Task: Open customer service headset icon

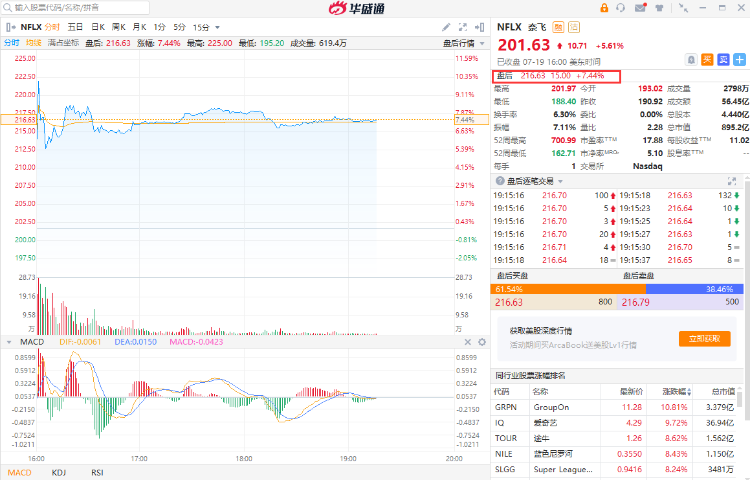Action: coord(620,8)
